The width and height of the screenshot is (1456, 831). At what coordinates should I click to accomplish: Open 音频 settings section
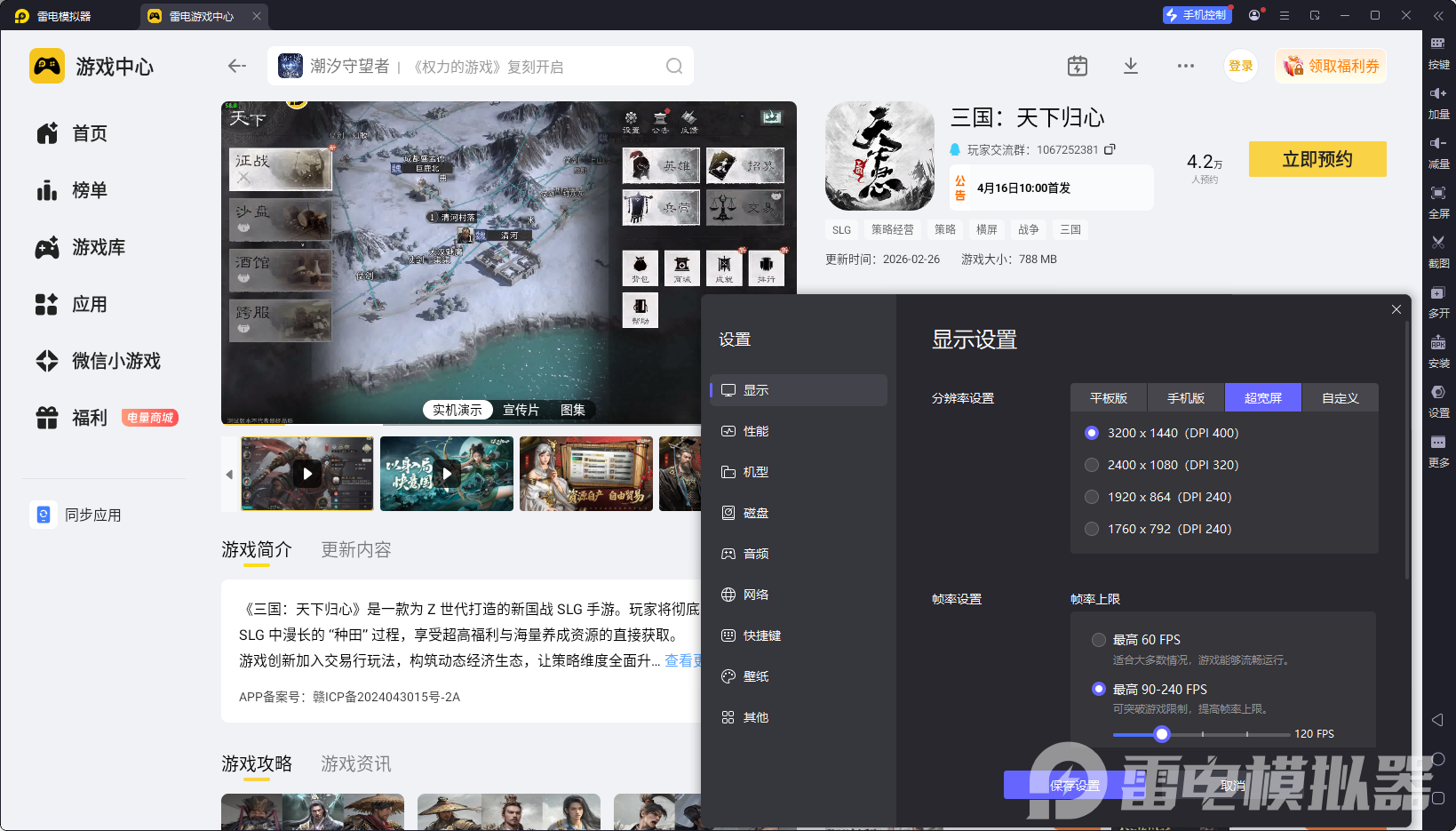(x=799, y=554)
